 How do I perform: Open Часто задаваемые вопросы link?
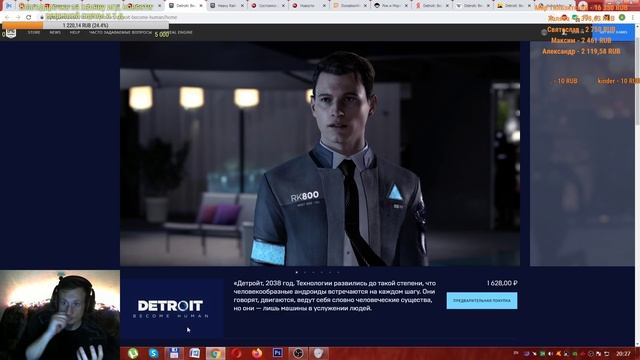pos(120,32)
